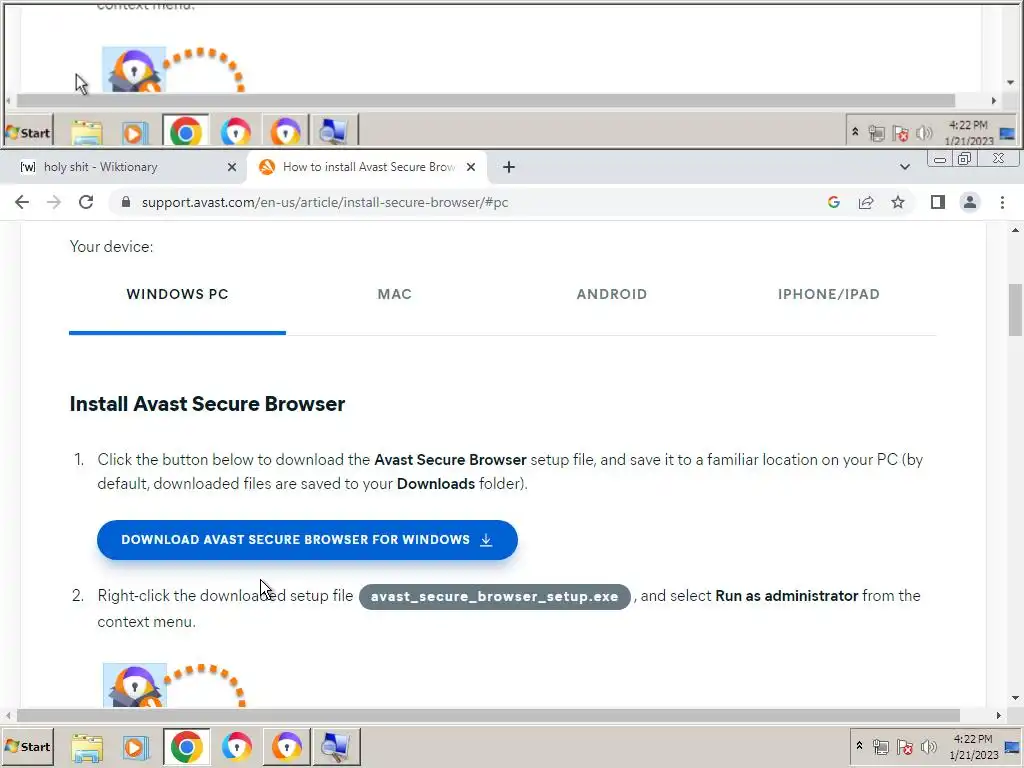
Task: Click the page scroll-up arrow
Action: [x=1015, y=230]
